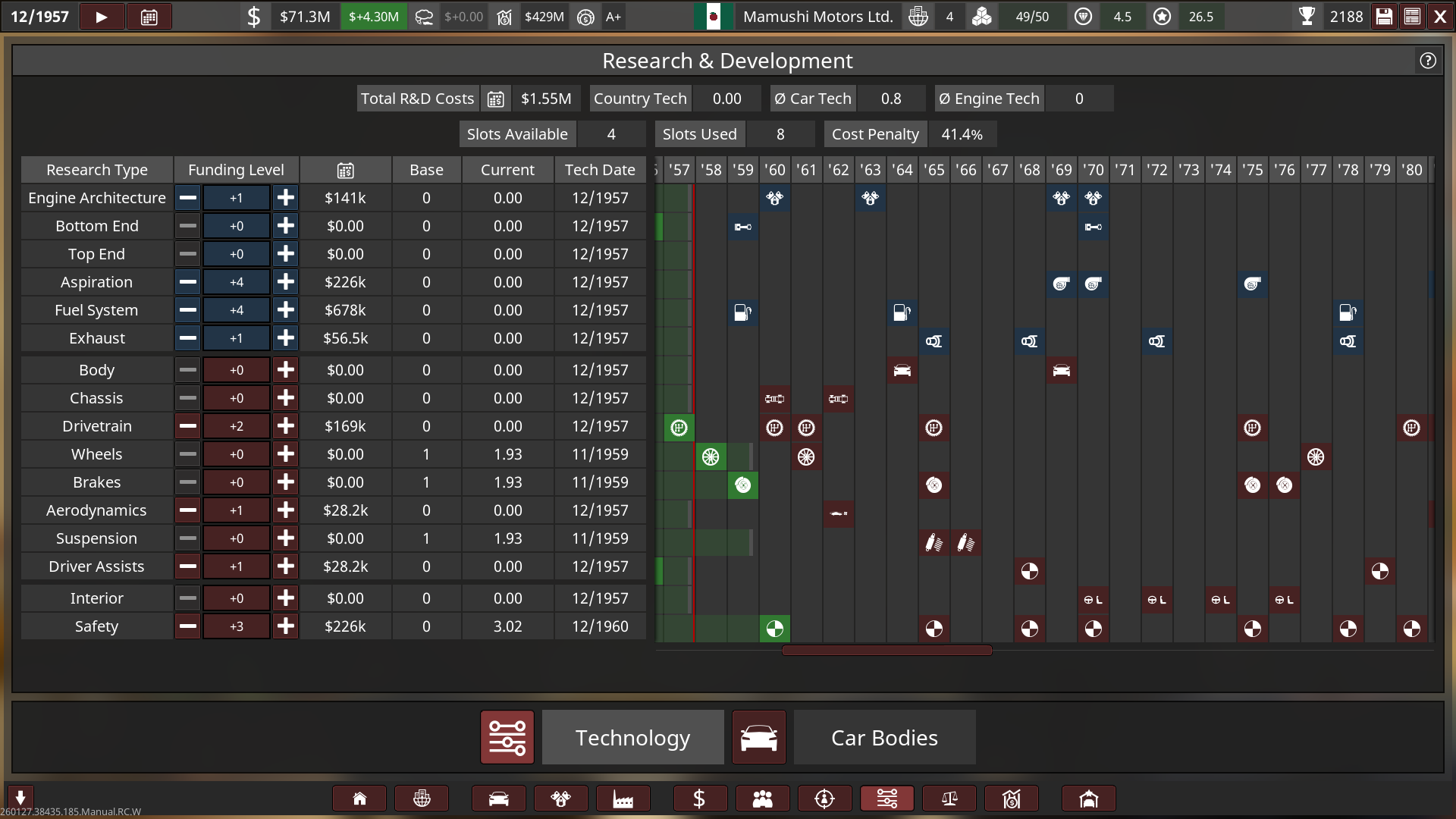1456x819 pixels.
Task: Click the save floppy disk icon
Action: pyautogui.click(x=1384, y=17)
